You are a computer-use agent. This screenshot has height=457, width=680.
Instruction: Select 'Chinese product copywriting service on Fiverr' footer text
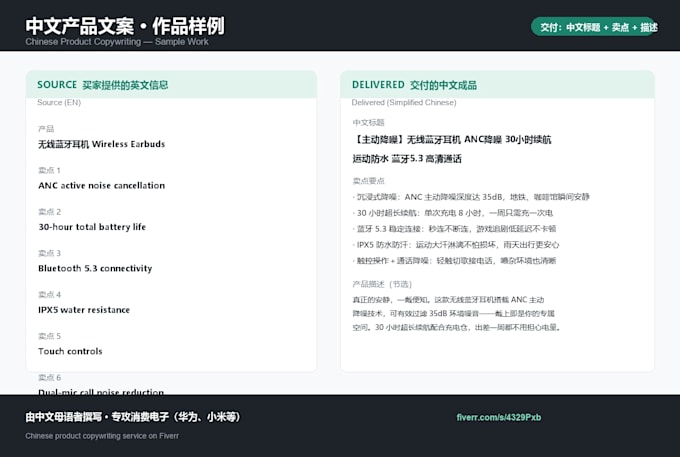pyautogui.click(x=102, y=436)
